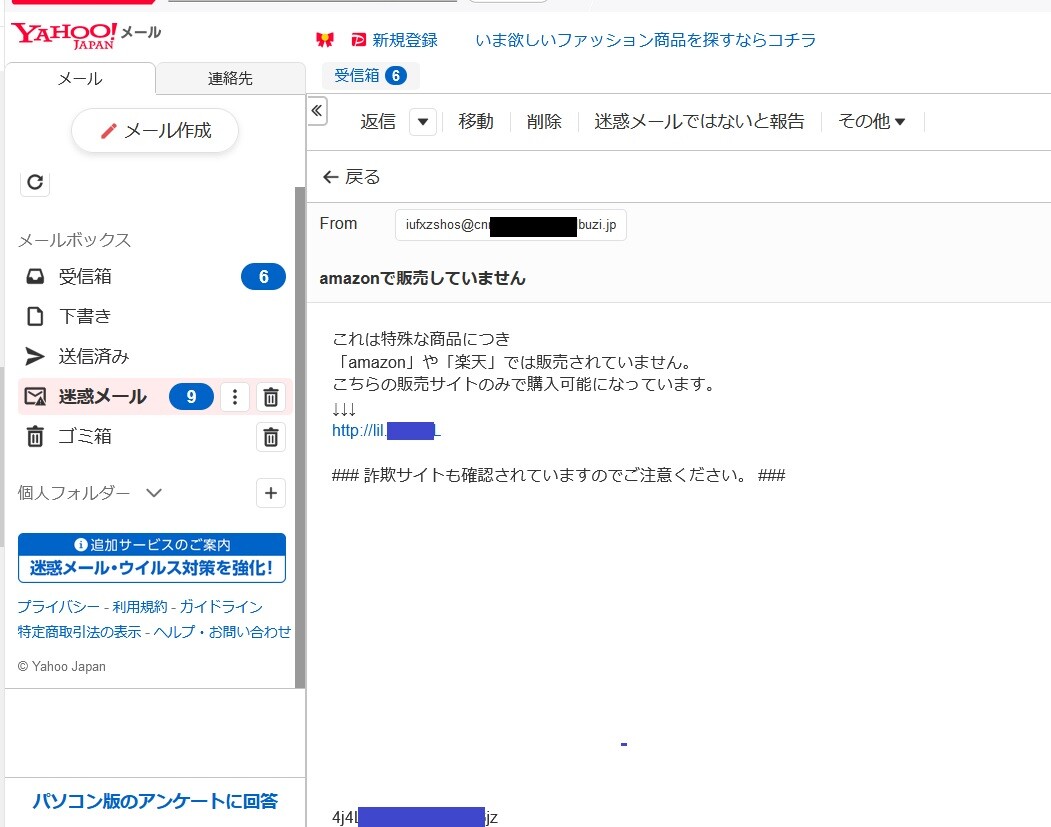The width and height of the screenshot is (1051, 827).
Task: Empty 迷惑メール folder via trash icon
Action: coord(271,397)
